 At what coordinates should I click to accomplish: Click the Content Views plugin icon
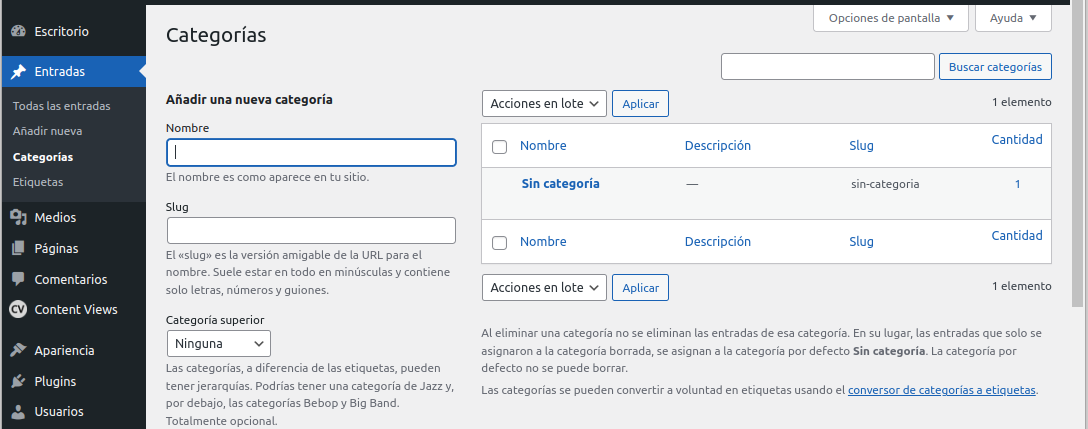(18, 310)
